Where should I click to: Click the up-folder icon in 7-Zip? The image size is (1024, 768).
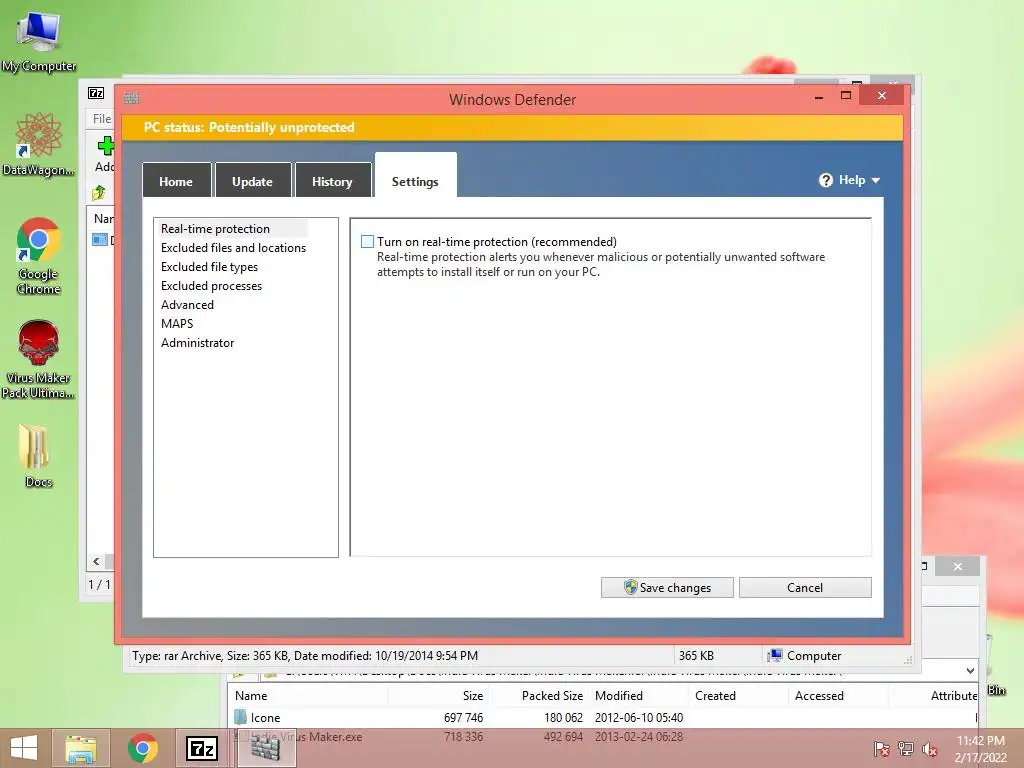[99, 193]
